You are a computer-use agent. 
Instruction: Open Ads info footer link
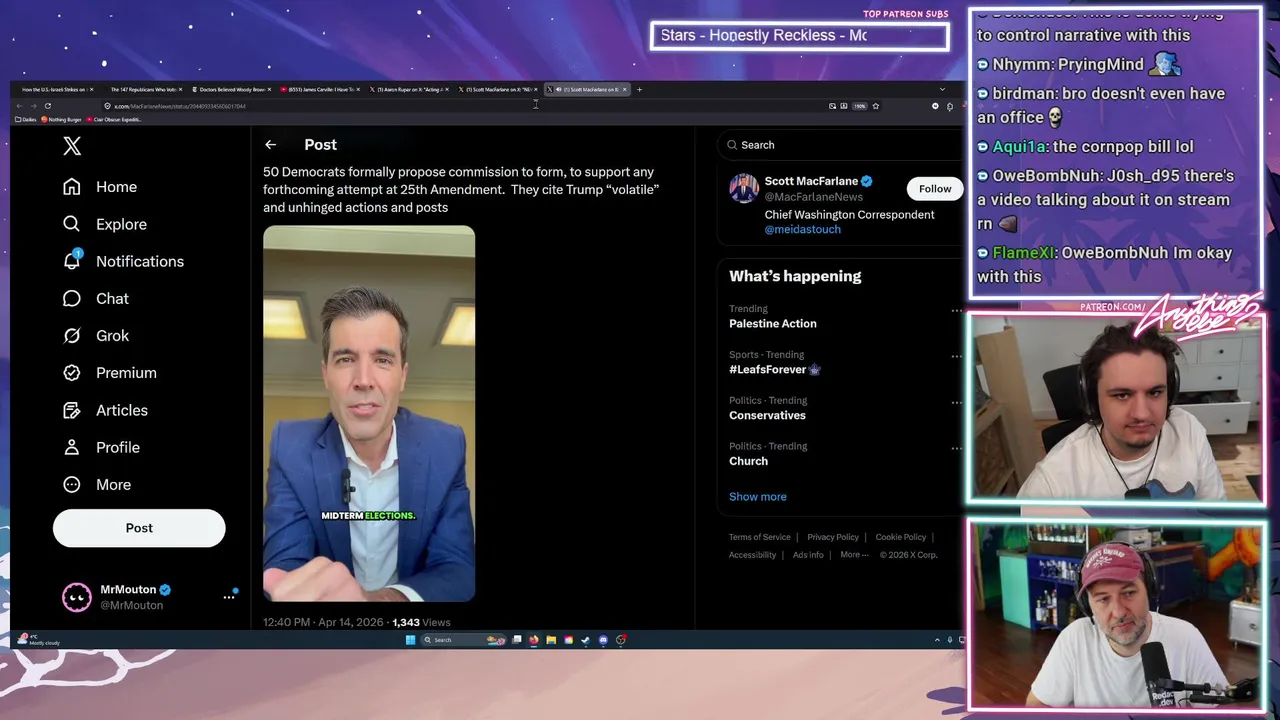[x=808, y=555]
